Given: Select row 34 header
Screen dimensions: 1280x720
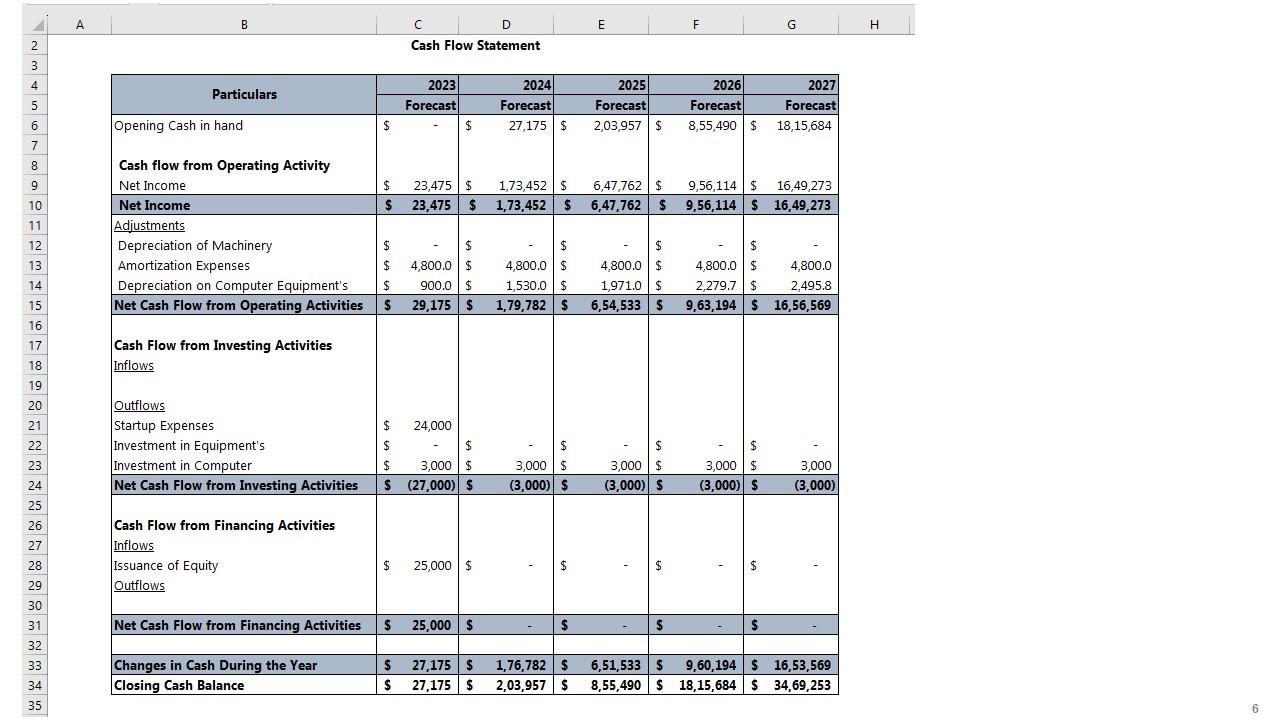Looking at the screenshot, I should [35, 685].
